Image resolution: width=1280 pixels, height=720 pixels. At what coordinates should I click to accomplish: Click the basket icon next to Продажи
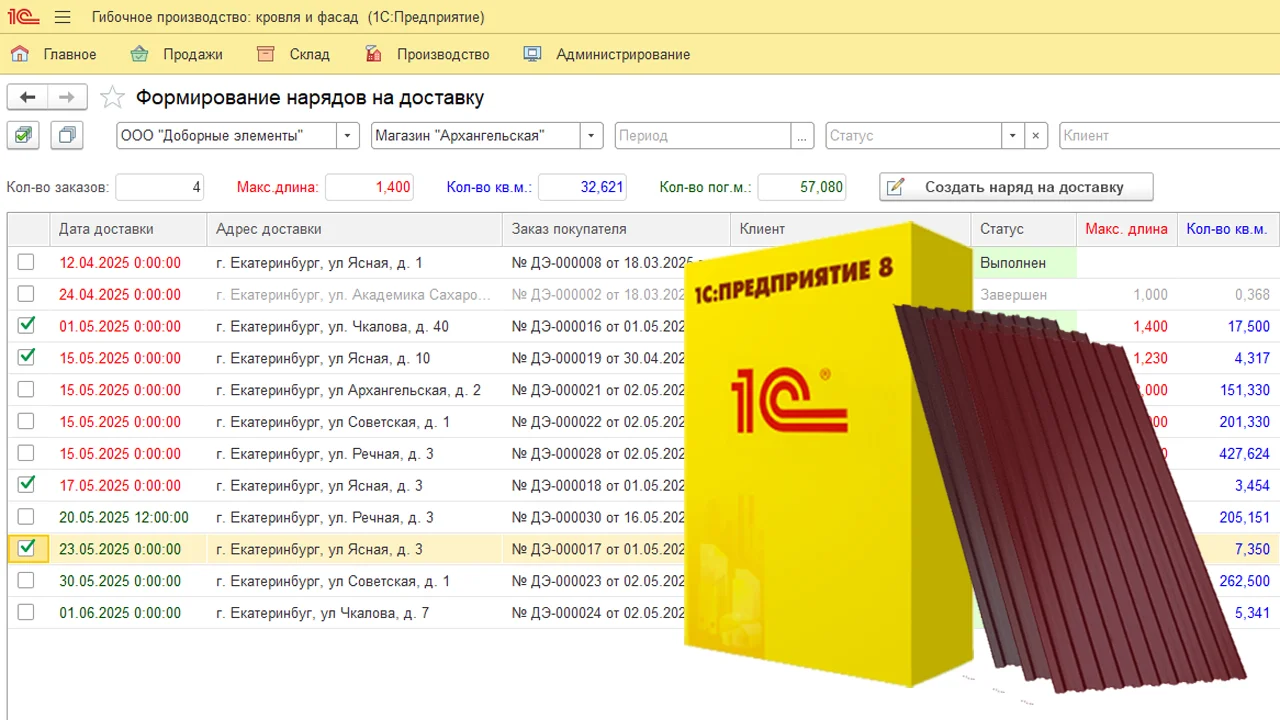coord(139,54)
